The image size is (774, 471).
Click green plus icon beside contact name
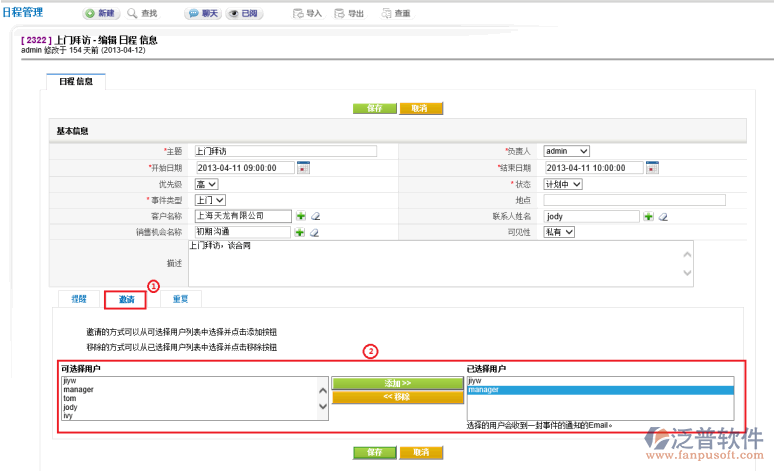649,216
